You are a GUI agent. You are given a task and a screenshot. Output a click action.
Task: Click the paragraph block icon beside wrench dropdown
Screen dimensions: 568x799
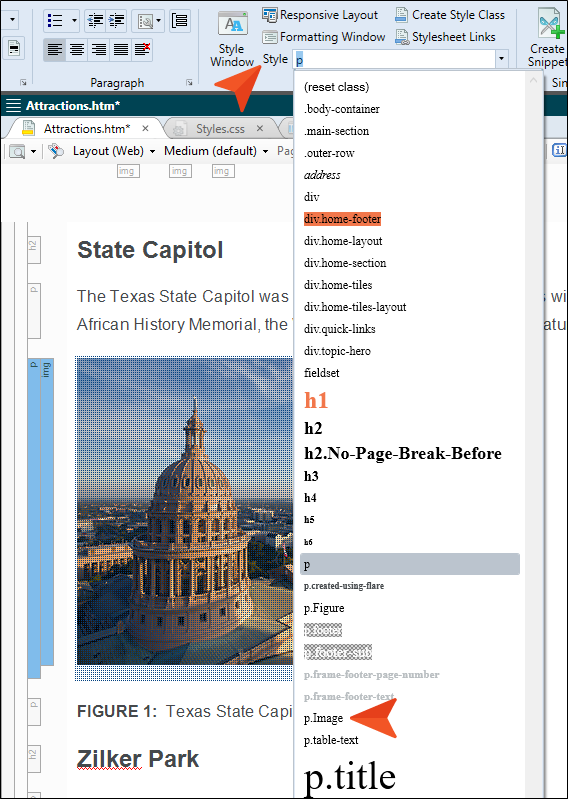(x=180, y=21)
